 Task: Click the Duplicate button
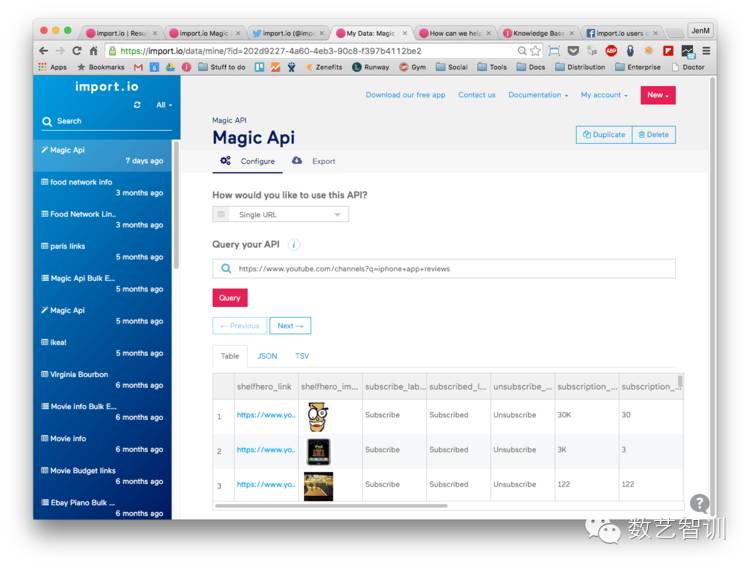604,134
